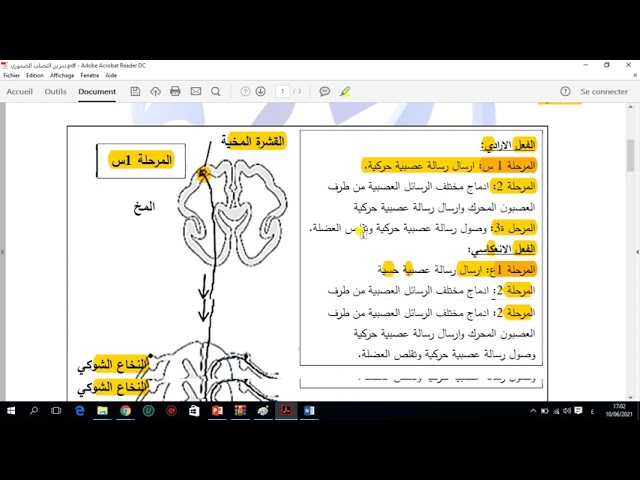Click the scrollbar up arrow
Viewport: 640px width, 480px height.
point(631,107)
